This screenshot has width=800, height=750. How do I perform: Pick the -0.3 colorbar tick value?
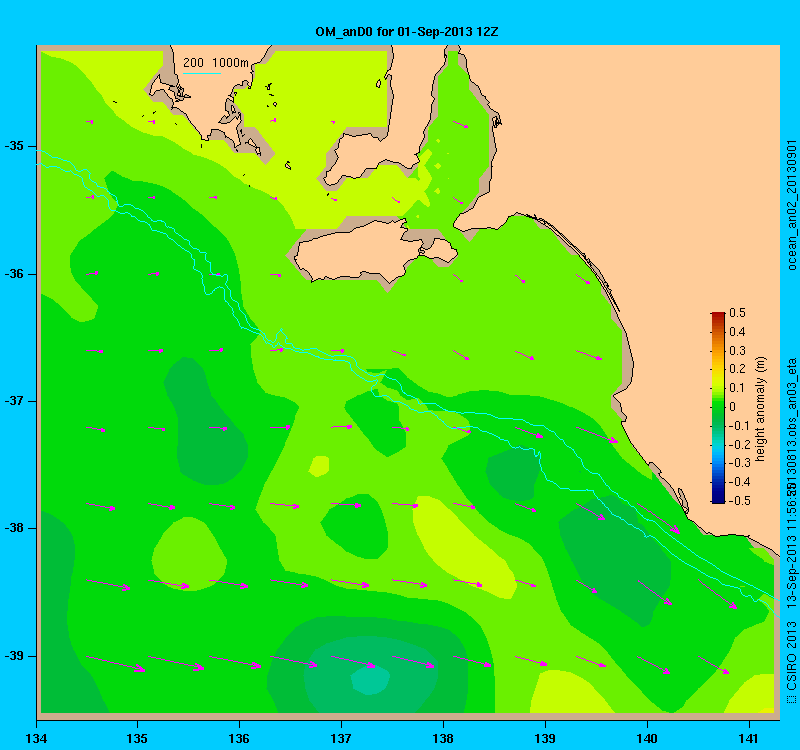739,463
